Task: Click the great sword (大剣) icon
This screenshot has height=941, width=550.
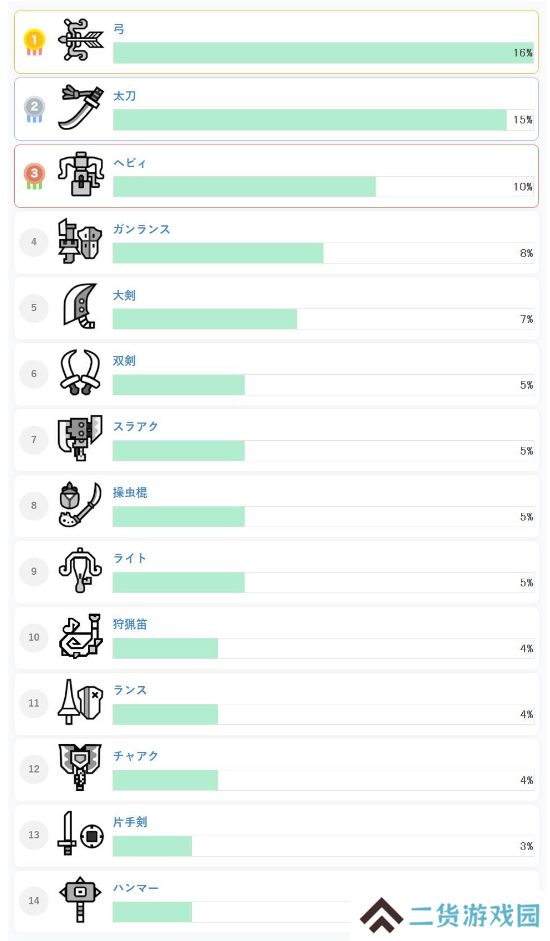Action: coord(80,307)
